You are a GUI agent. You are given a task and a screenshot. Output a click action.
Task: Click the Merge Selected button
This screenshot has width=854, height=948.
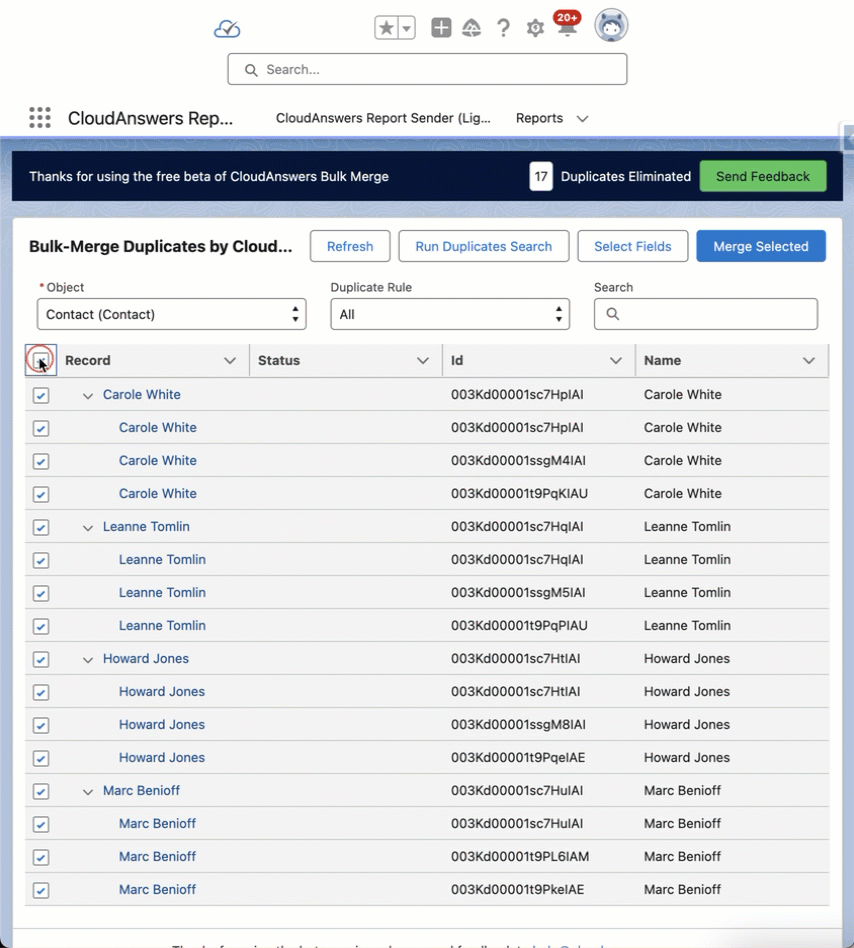point(760,246)
